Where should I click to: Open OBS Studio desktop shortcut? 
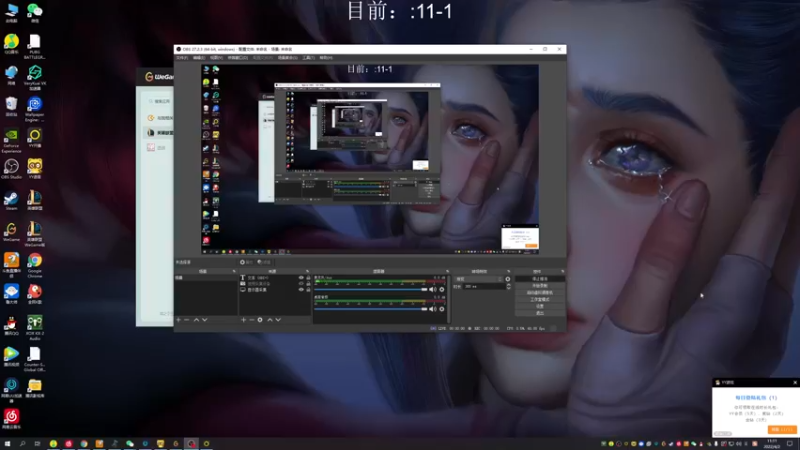click(11, 169)
